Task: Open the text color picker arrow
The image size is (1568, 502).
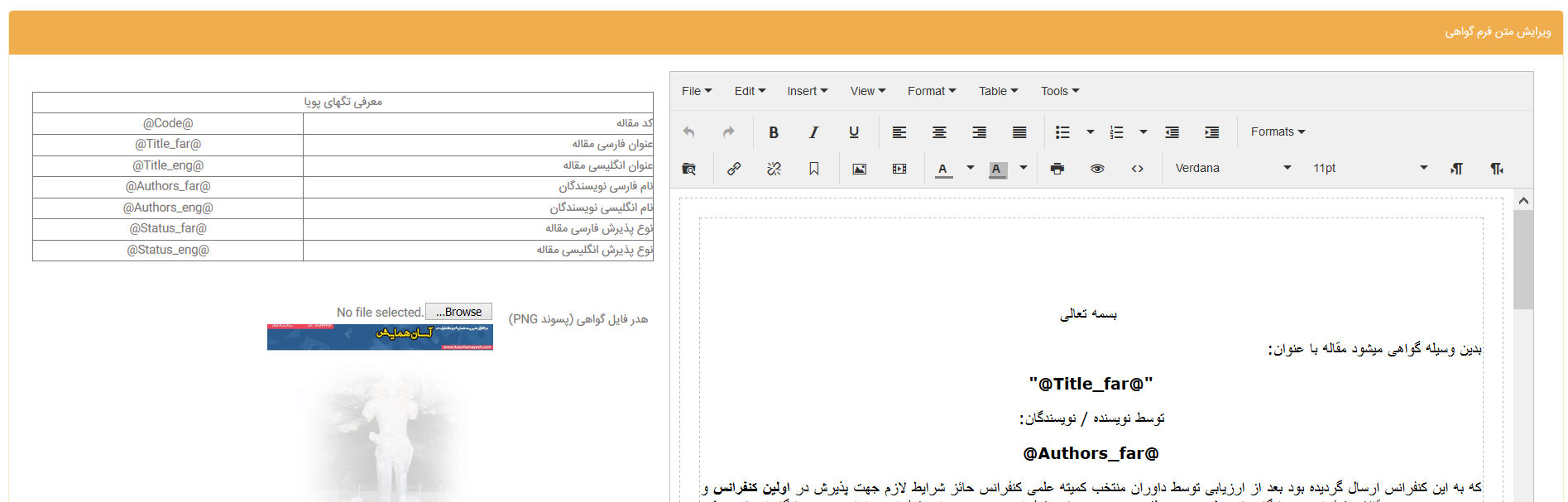Action: pyautogui.click(x=971, y=169)
